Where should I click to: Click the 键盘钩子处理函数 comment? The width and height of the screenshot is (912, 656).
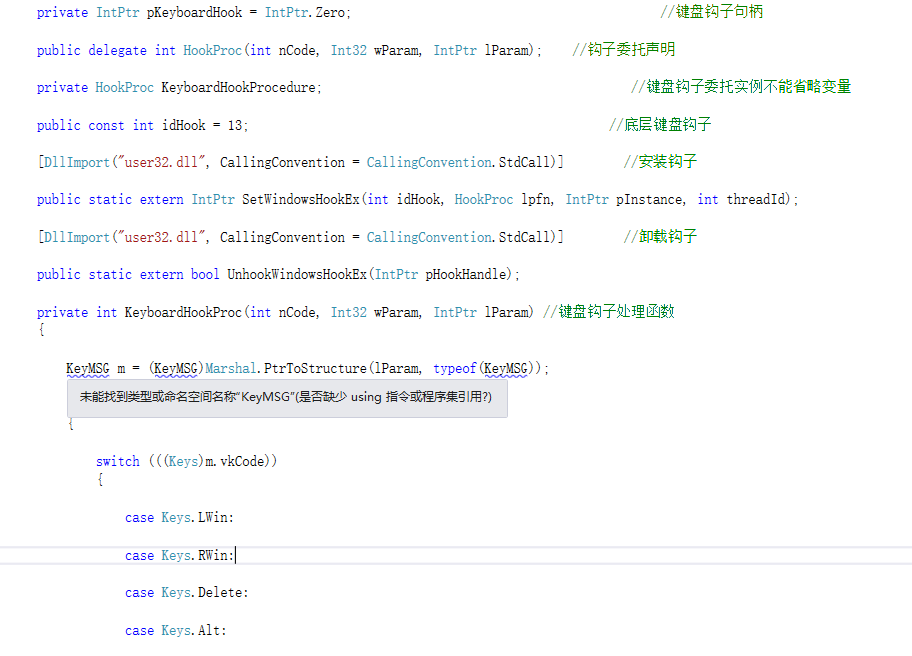click(x=609, y=312)
